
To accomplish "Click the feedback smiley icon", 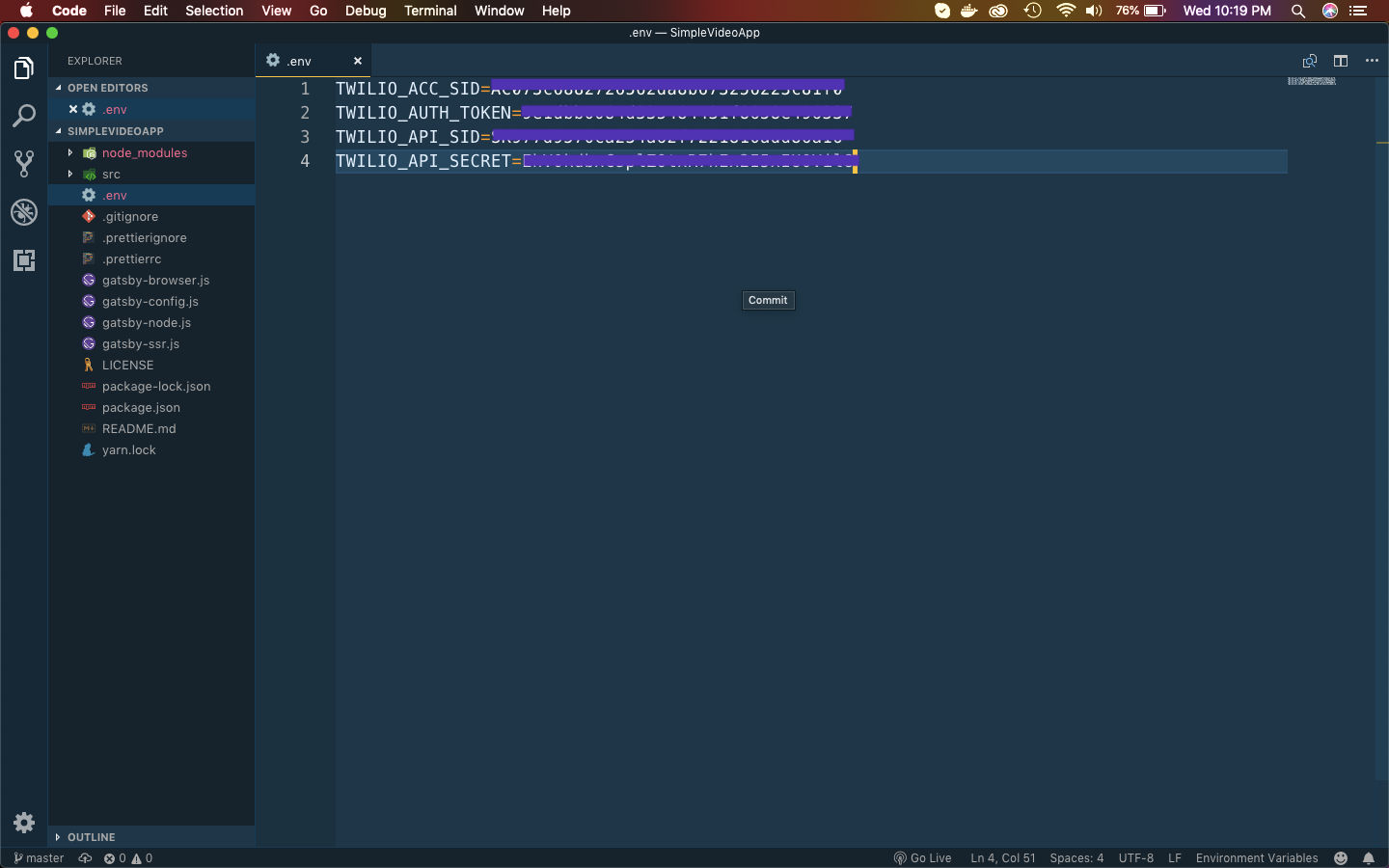I will click(1340, 858).
